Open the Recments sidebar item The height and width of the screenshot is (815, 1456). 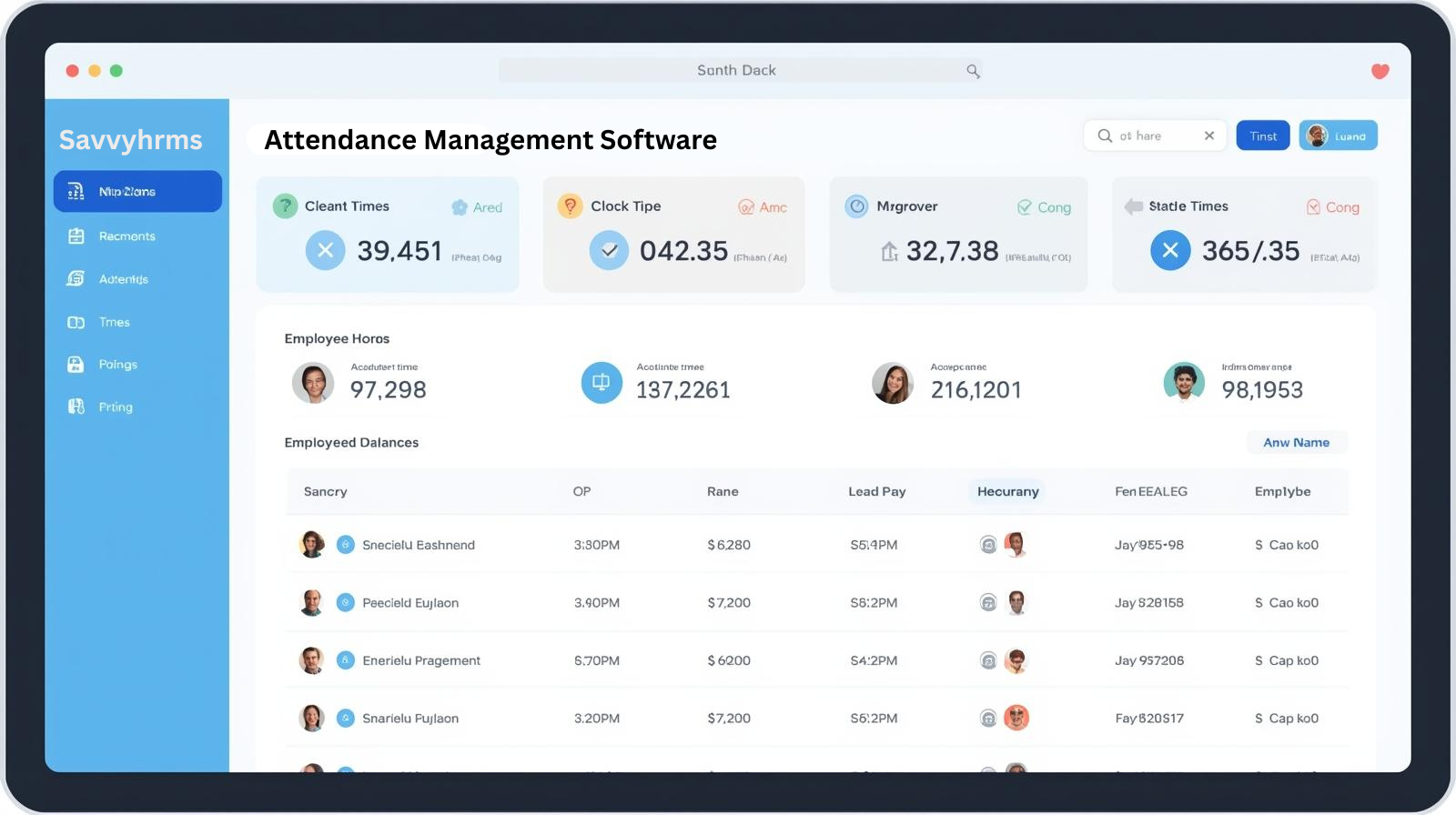(126, 236)
